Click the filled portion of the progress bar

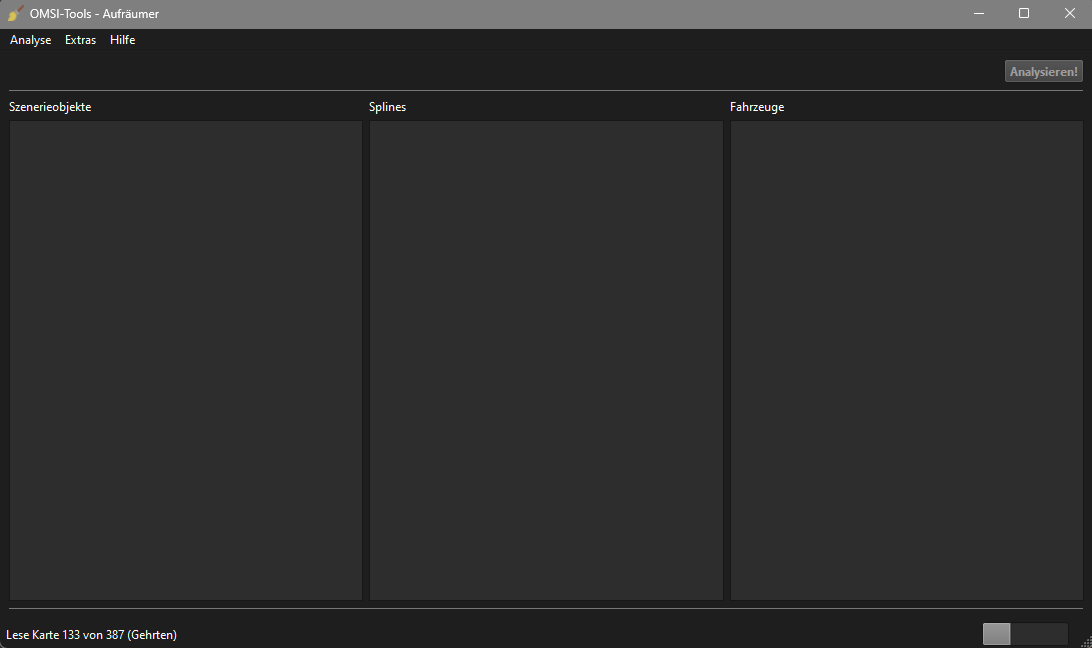(996, 634)
